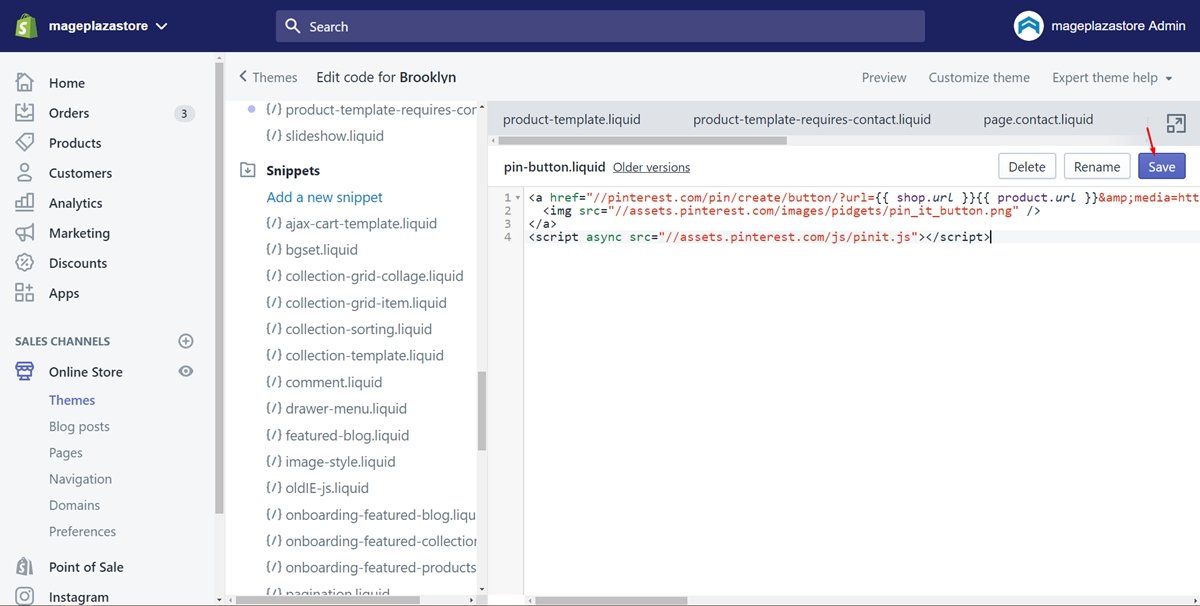This screenshot has height=606, width=1200.
Task: Switch to product-template-requires-contact.liquid tab
Action: pyautogui.click(x=812, y=119)
